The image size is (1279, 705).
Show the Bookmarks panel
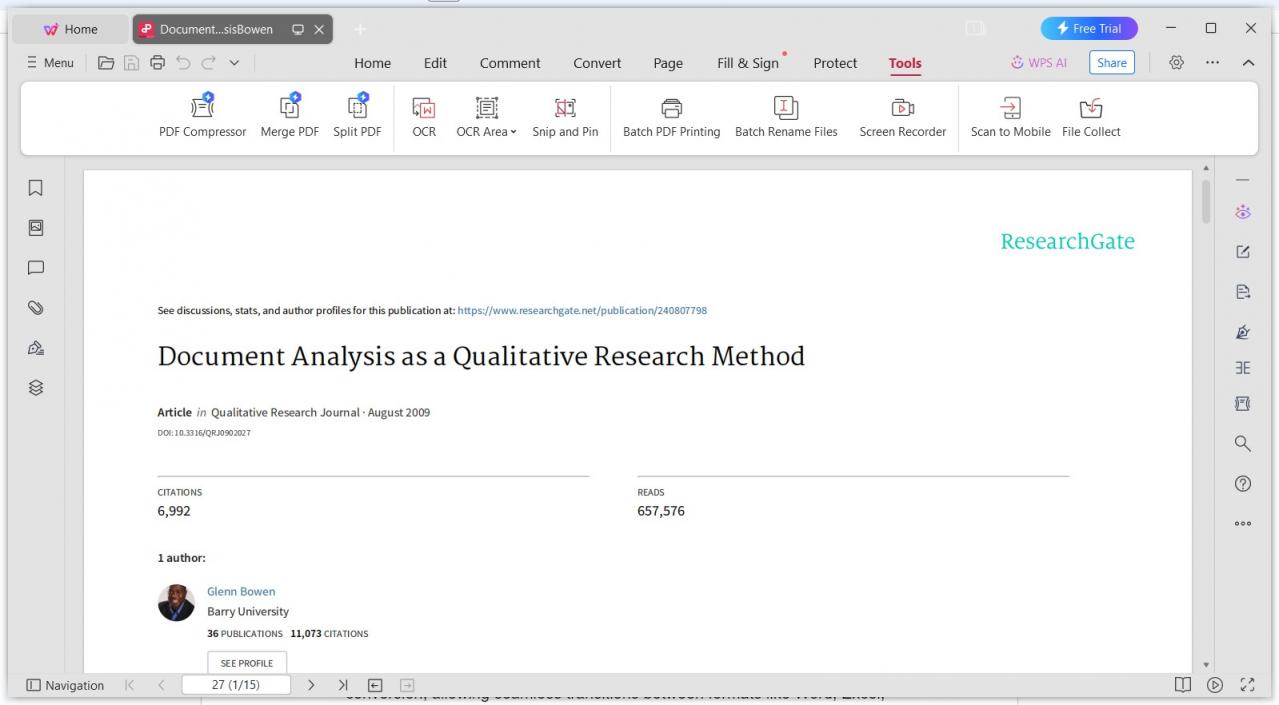click(x=35, y=187)
